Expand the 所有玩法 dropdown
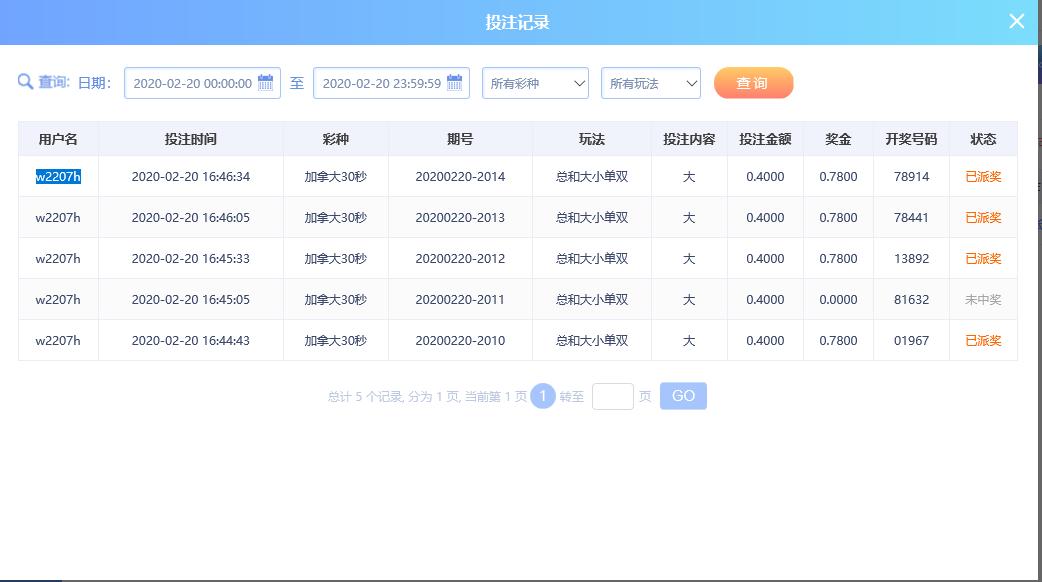 pos(651,83)
